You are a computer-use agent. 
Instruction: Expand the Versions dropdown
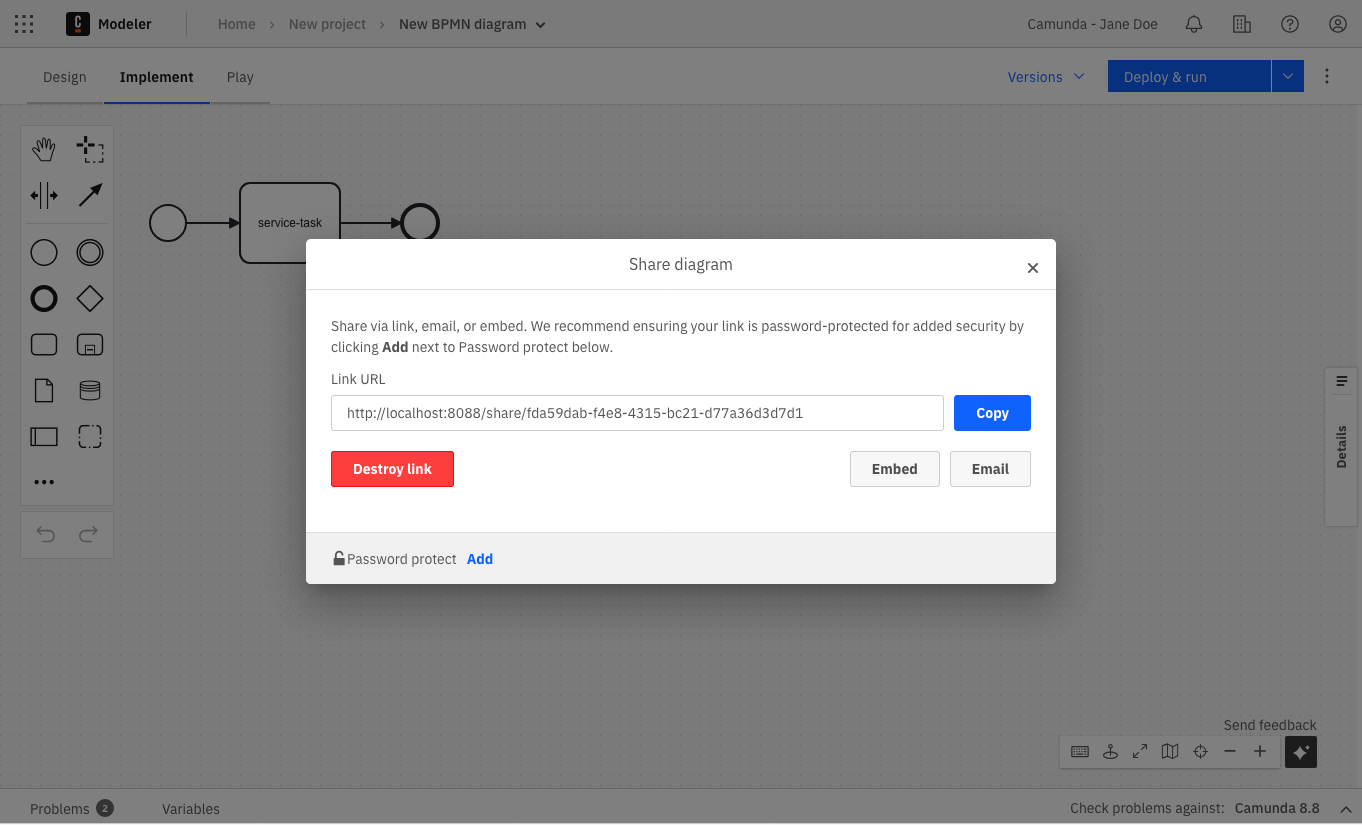[1046, 77]
